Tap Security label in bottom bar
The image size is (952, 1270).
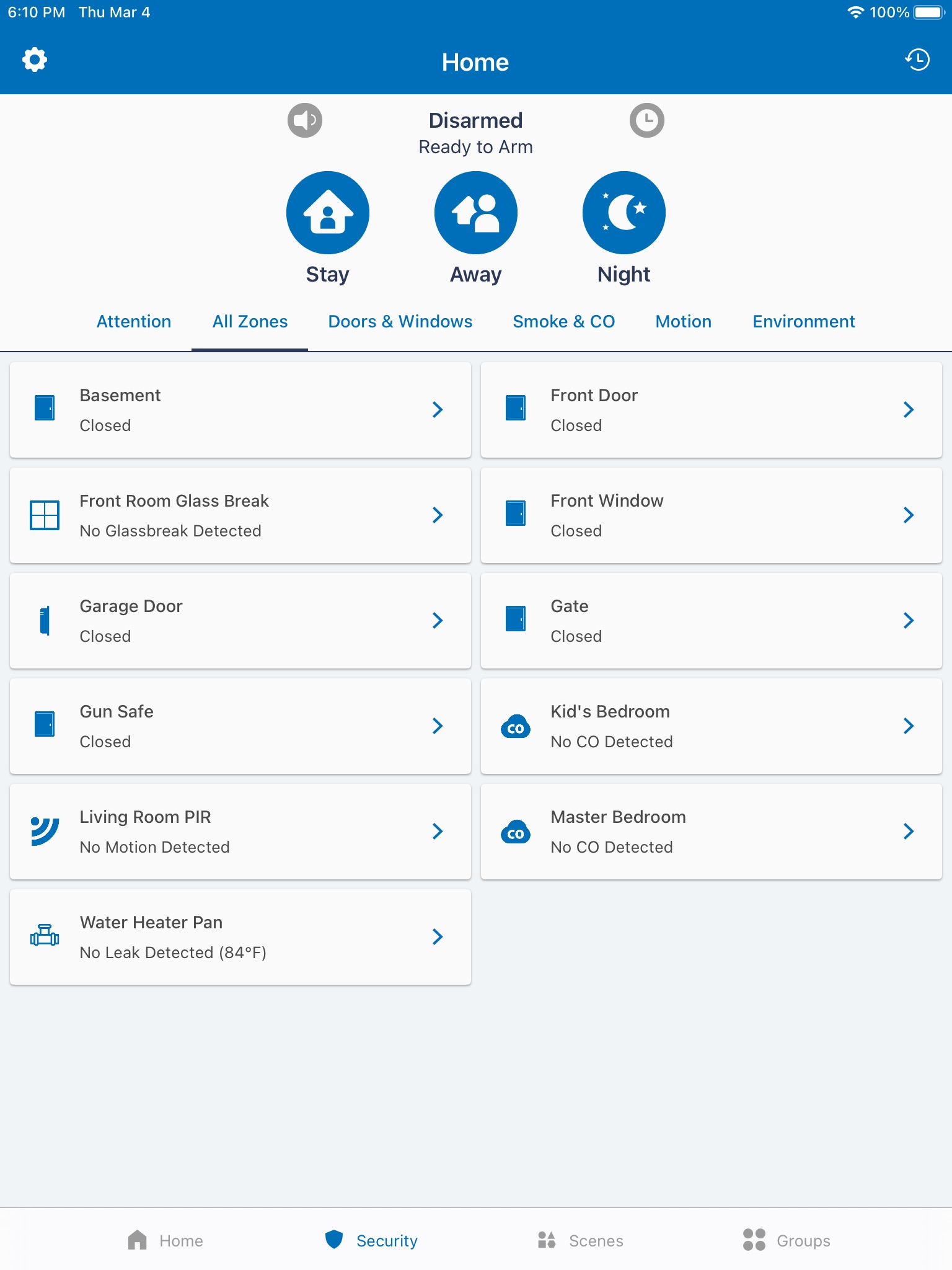(x=387, y=1241)
